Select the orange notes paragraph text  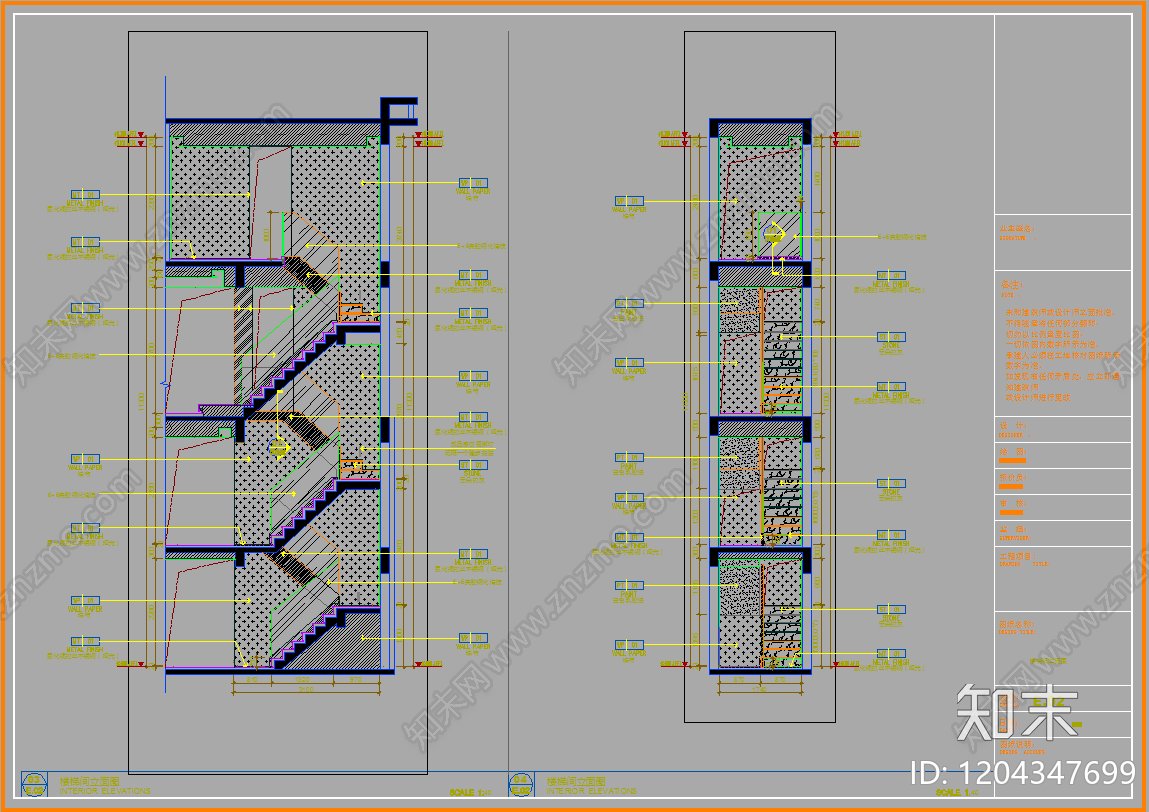click(x=1060, y=355)
